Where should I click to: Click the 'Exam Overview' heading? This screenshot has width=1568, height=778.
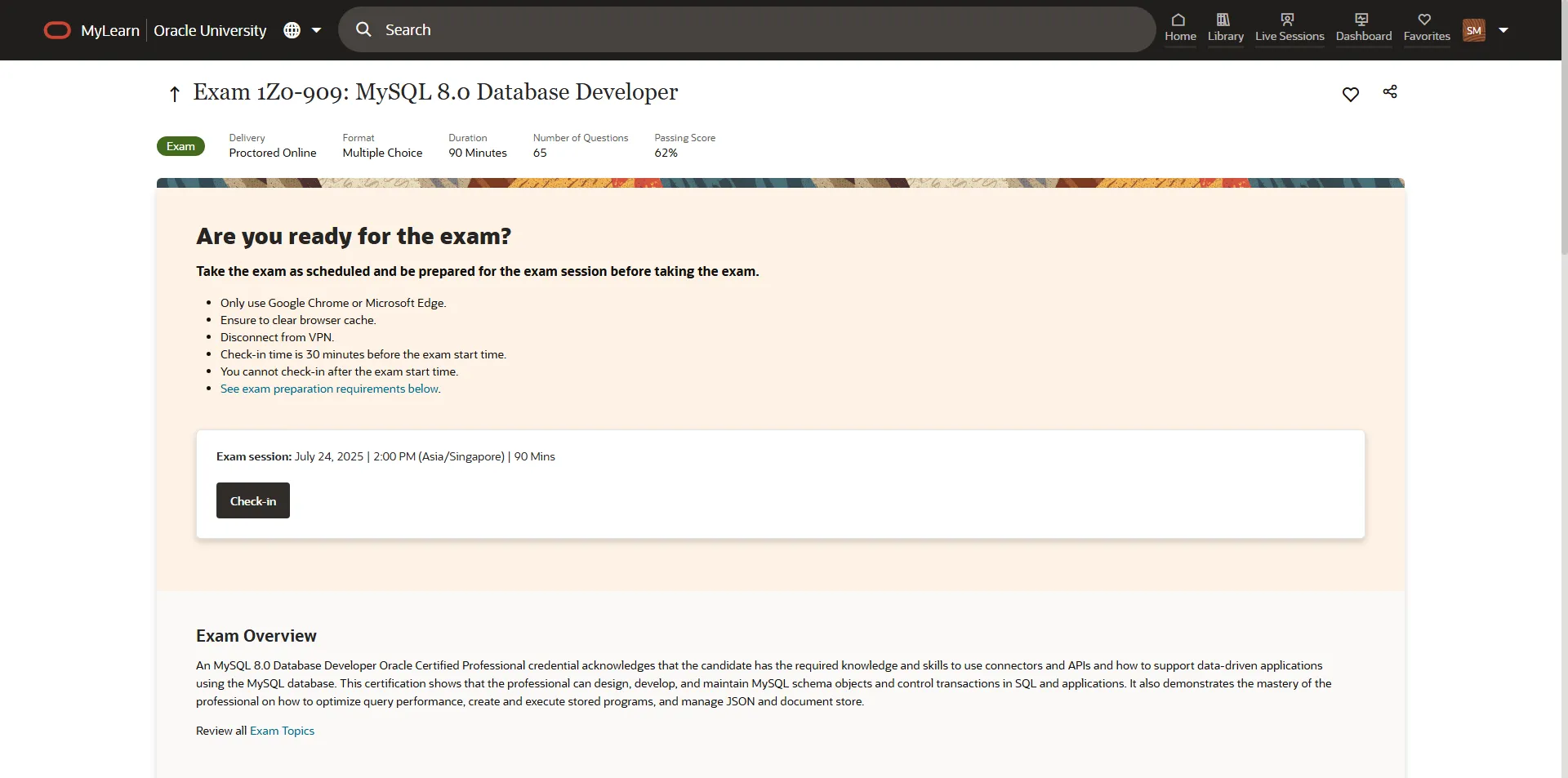256,636
